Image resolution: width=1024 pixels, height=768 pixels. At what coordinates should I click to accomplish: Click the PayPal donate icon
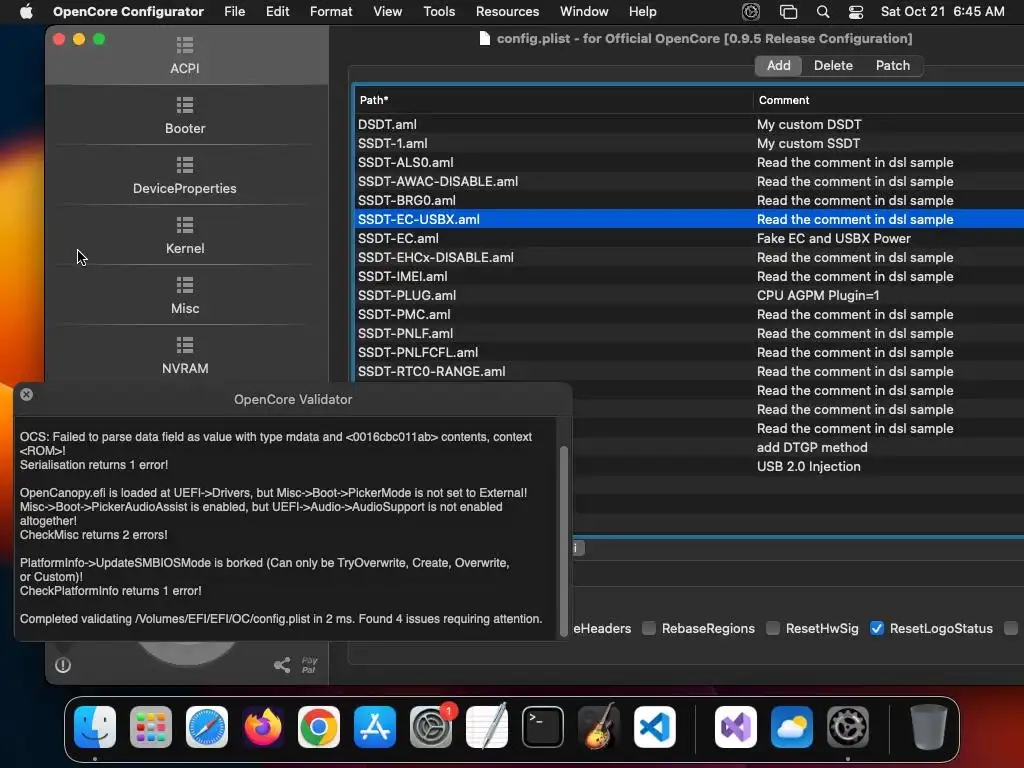pyautogui.click(x=309, y=665)
